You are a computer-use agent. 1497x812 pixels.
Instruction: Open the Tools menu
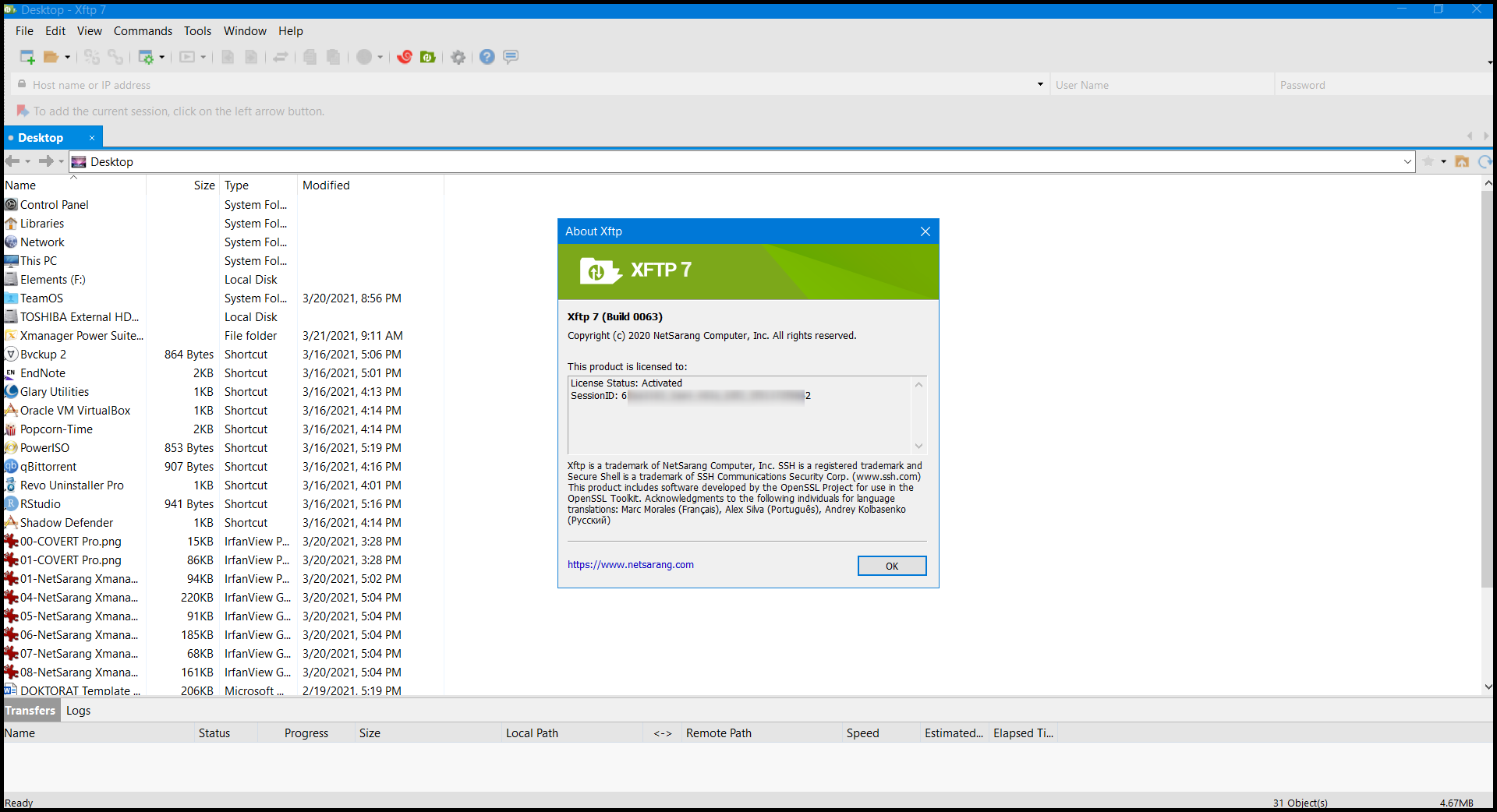click(197, 31)
